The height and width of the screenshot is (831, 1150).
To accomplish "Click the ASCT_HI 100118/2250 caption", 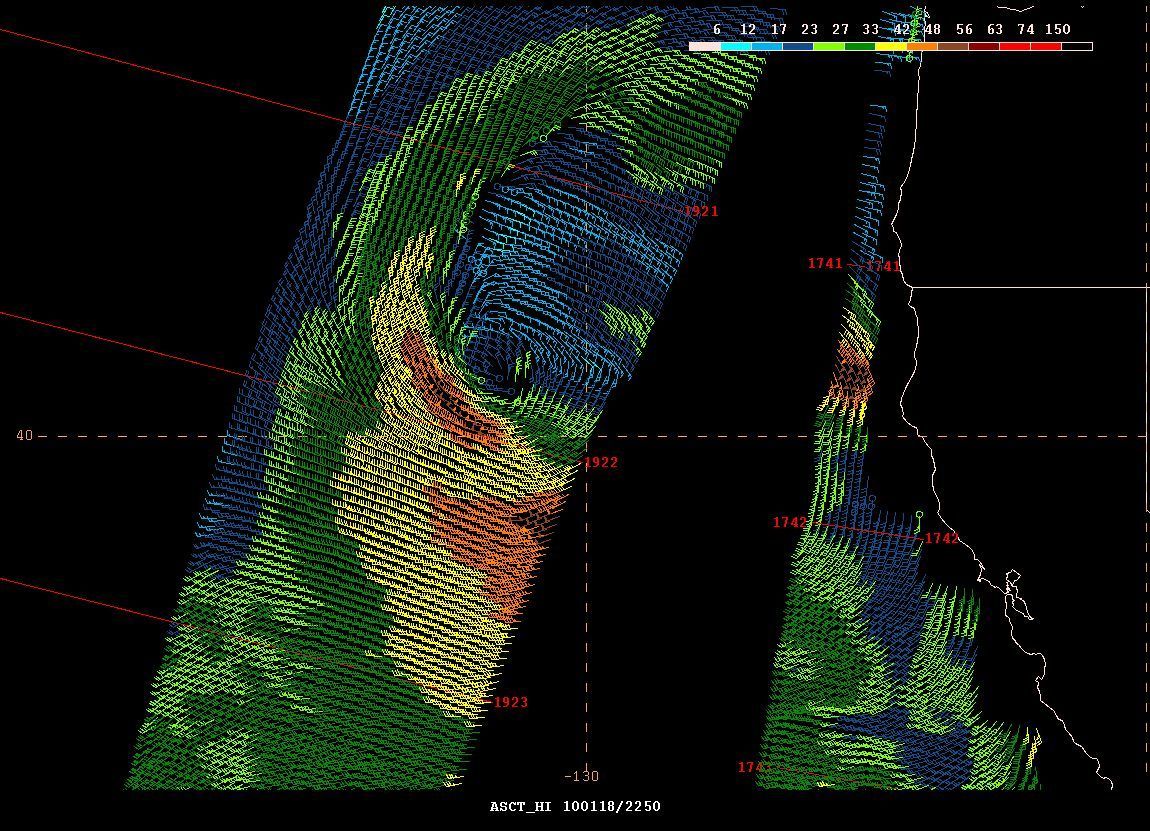I will 575,806.
